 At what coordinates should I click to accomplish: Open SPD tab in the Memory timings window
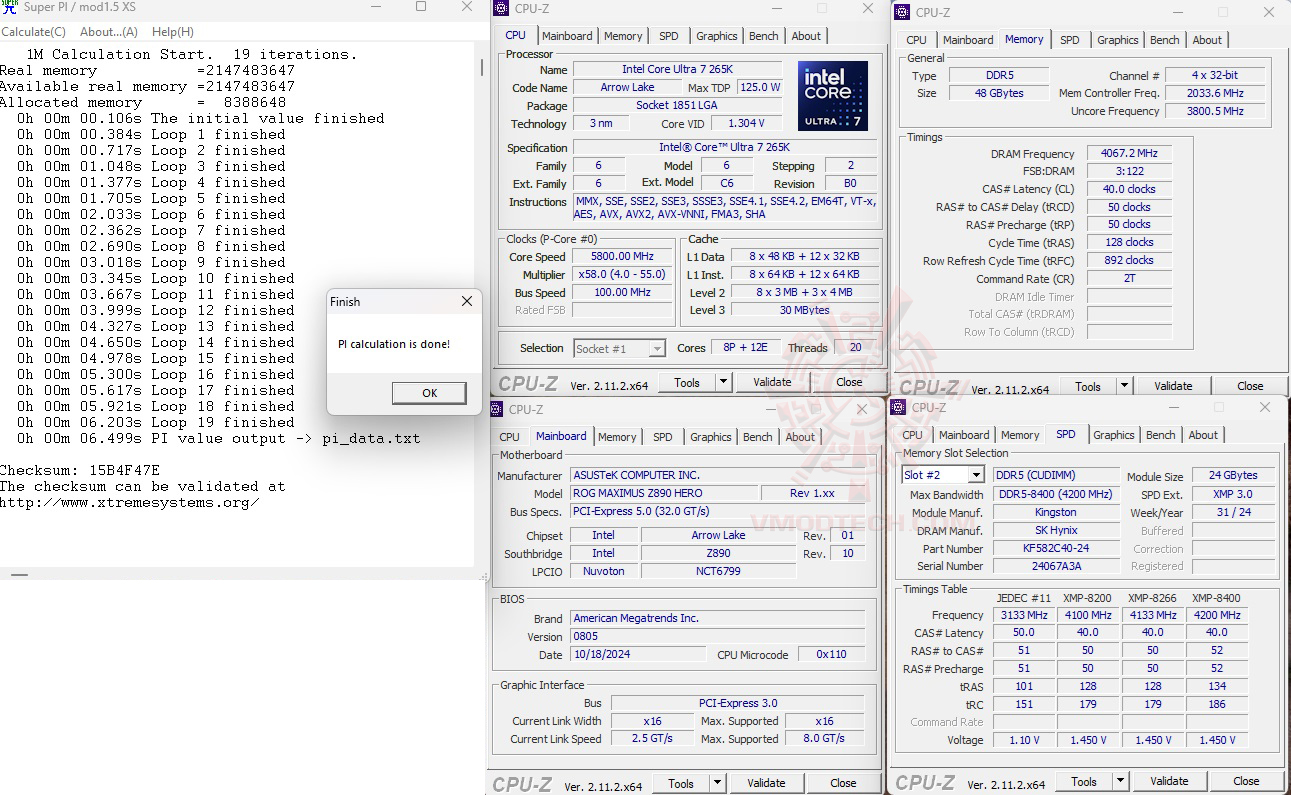[x=1070, y=40]
